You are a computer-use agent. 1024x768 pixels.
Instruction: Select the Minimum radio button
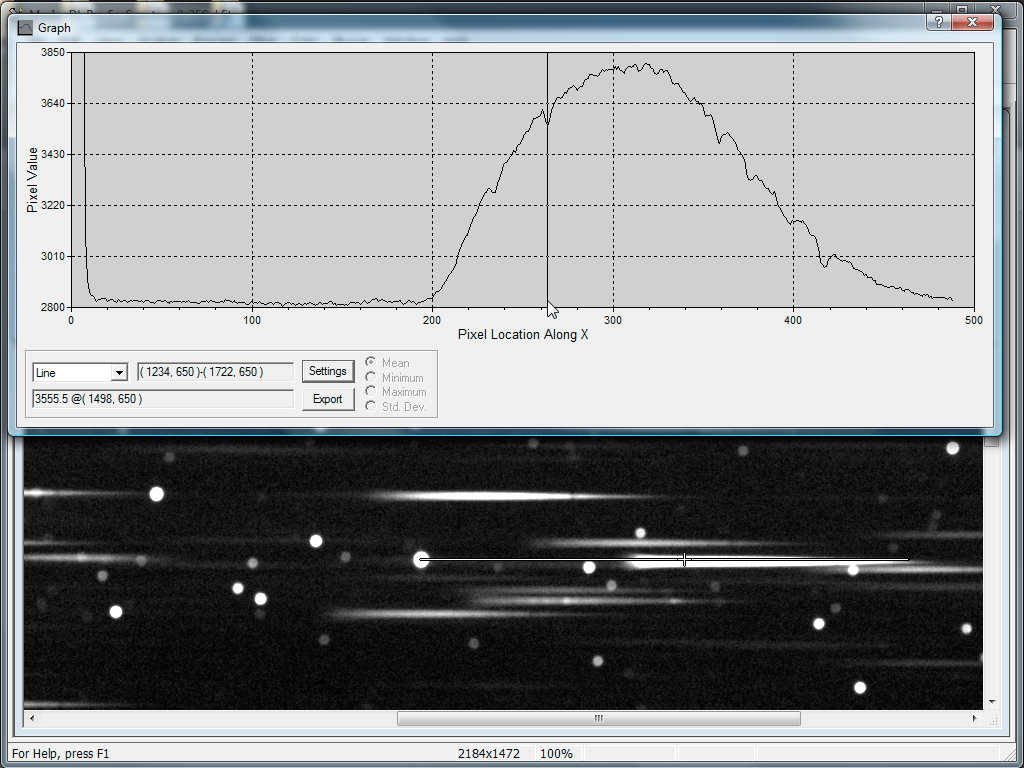coord(370,377)
